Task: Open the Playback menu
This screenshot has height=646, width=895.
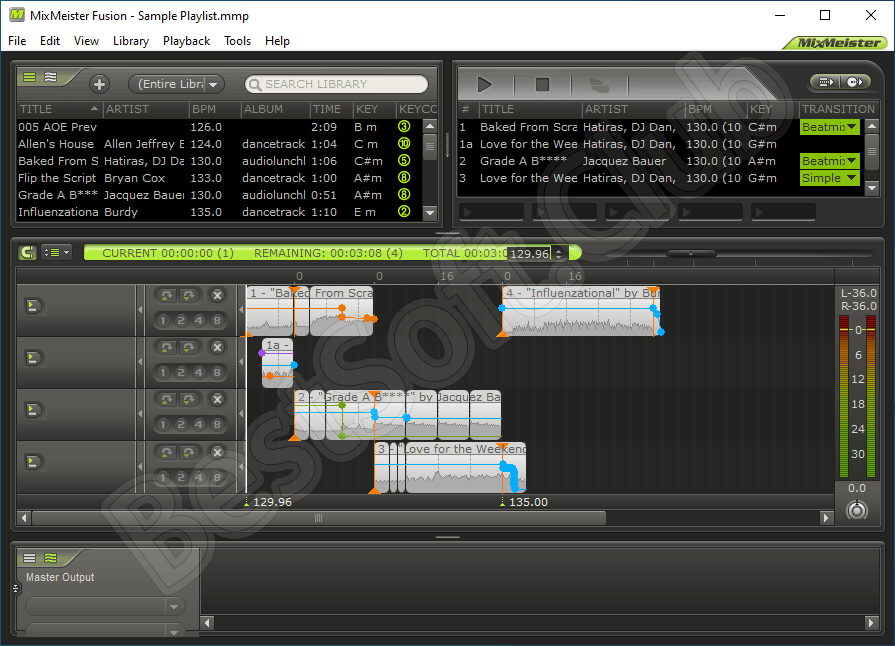Action: [x=186, y=41]
